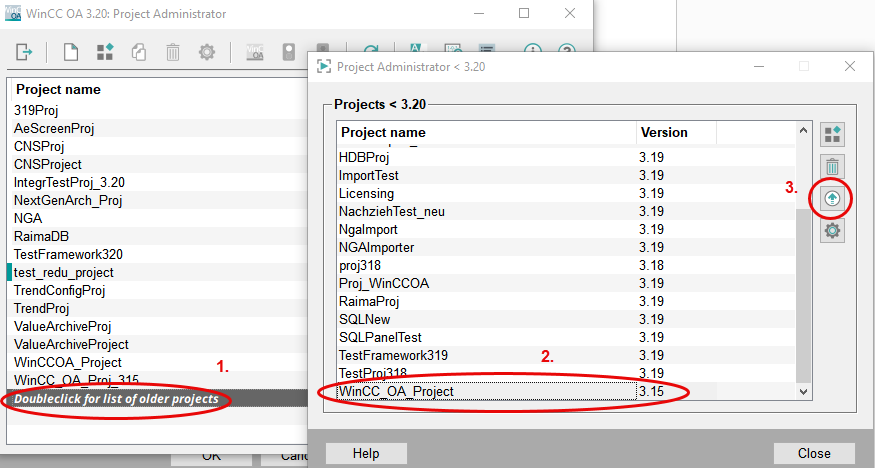Click gear icon in older projects dialog
Screen dimensions: 875x468
[x=832, y=230]
